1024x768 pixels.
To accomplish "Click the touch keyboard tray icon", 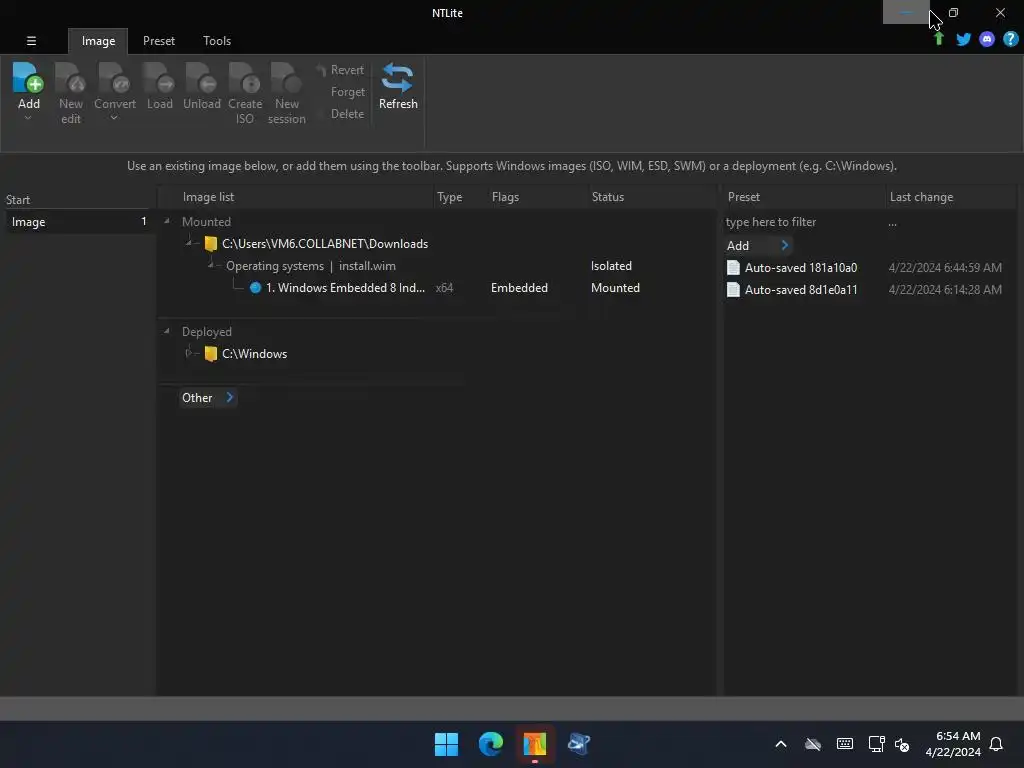I will (x=844, y=744).
